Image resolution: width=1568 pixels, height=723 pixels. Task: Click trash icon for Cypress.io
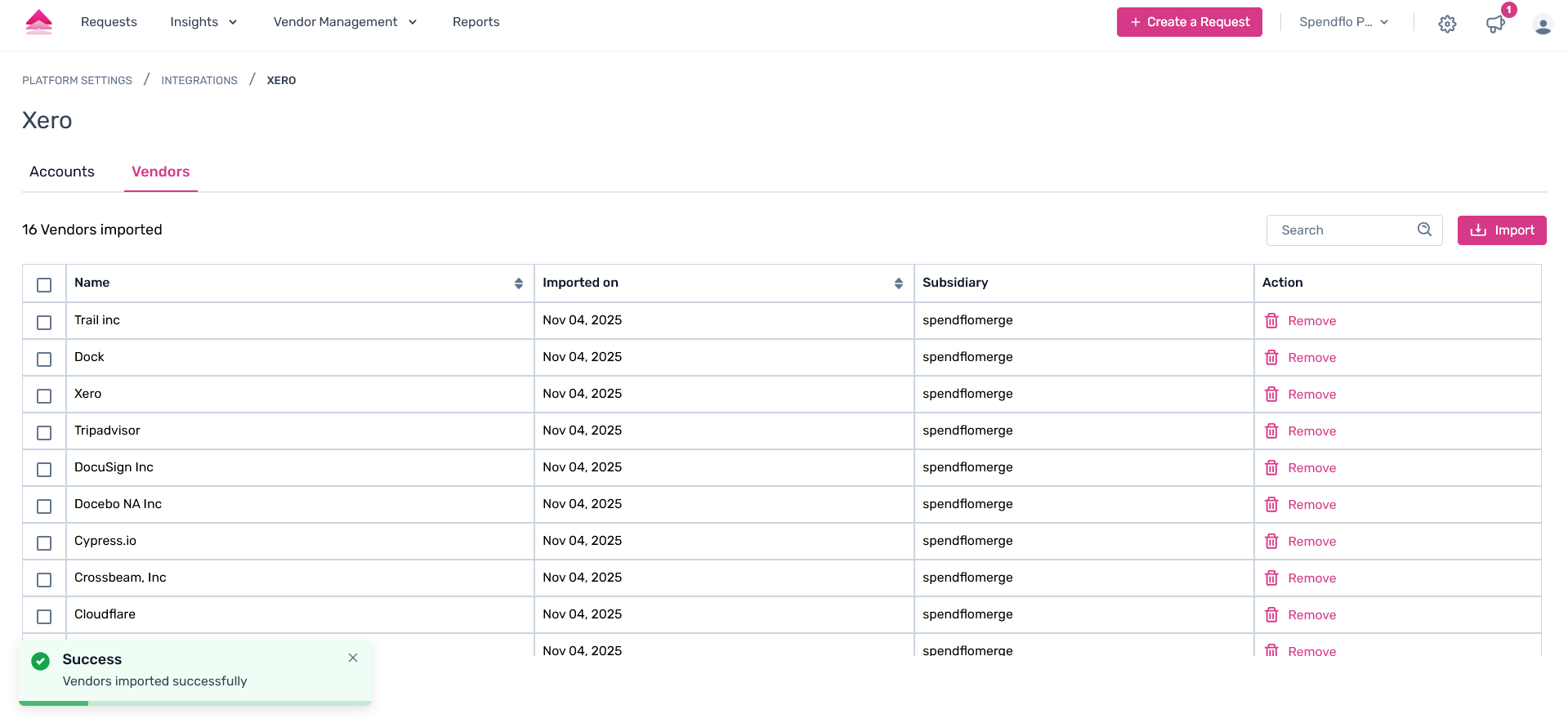[x=1271, y=541]
